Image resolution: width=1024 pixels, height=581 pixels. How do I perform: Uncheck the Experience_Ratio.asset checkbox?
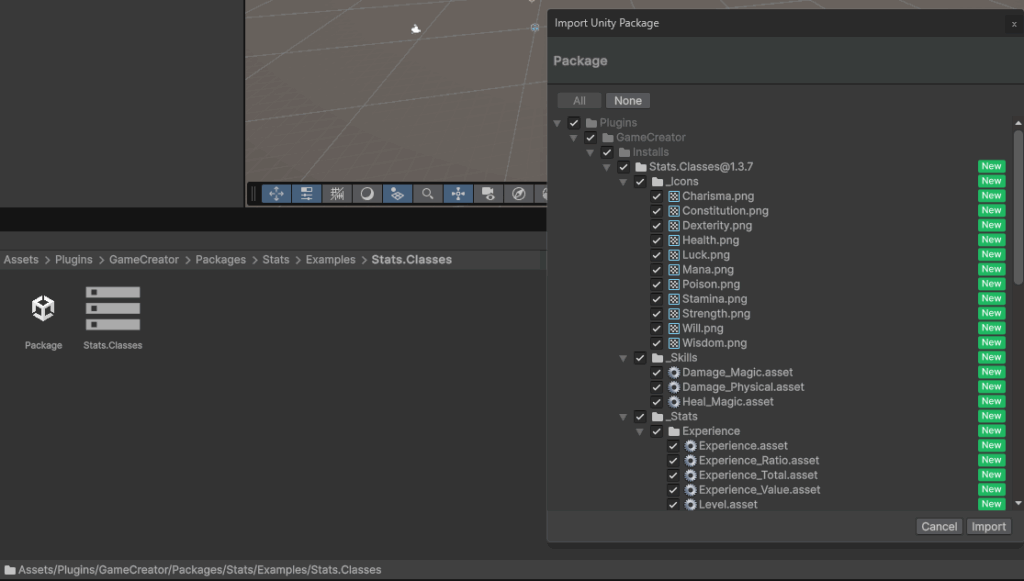[673, 460]
